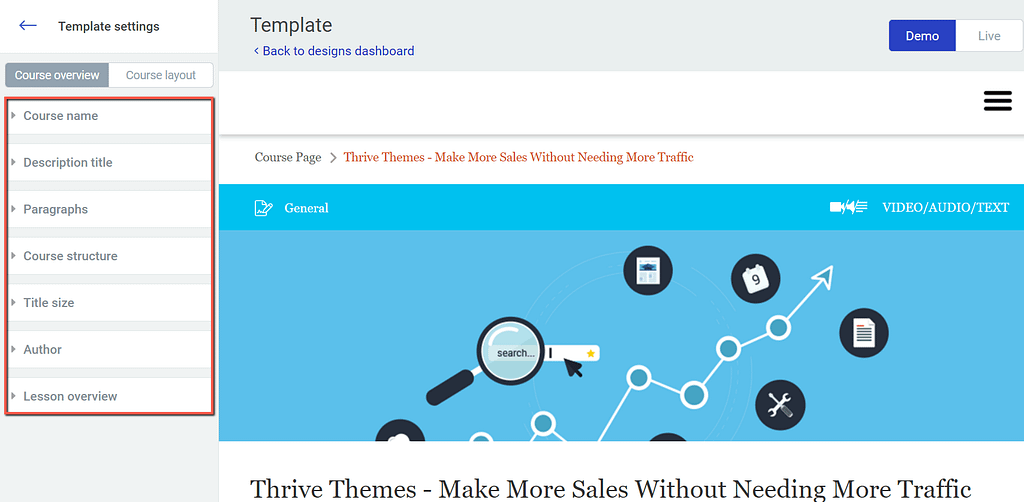Screen dimensions: 1024x502
Task: Switch preview to Live mode
Action: [988, 36]
